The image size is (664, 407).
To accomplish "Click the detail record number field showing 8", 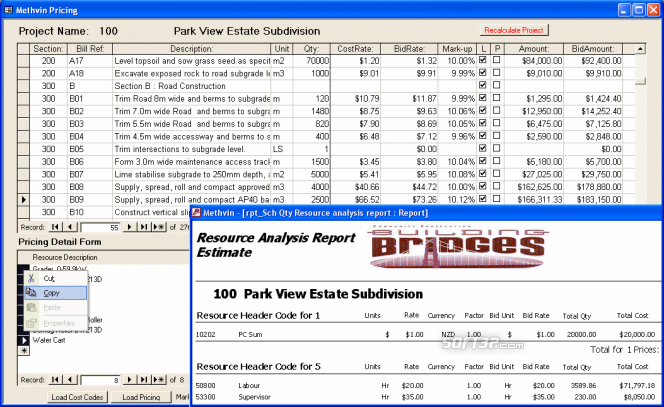I will point(100,380).
